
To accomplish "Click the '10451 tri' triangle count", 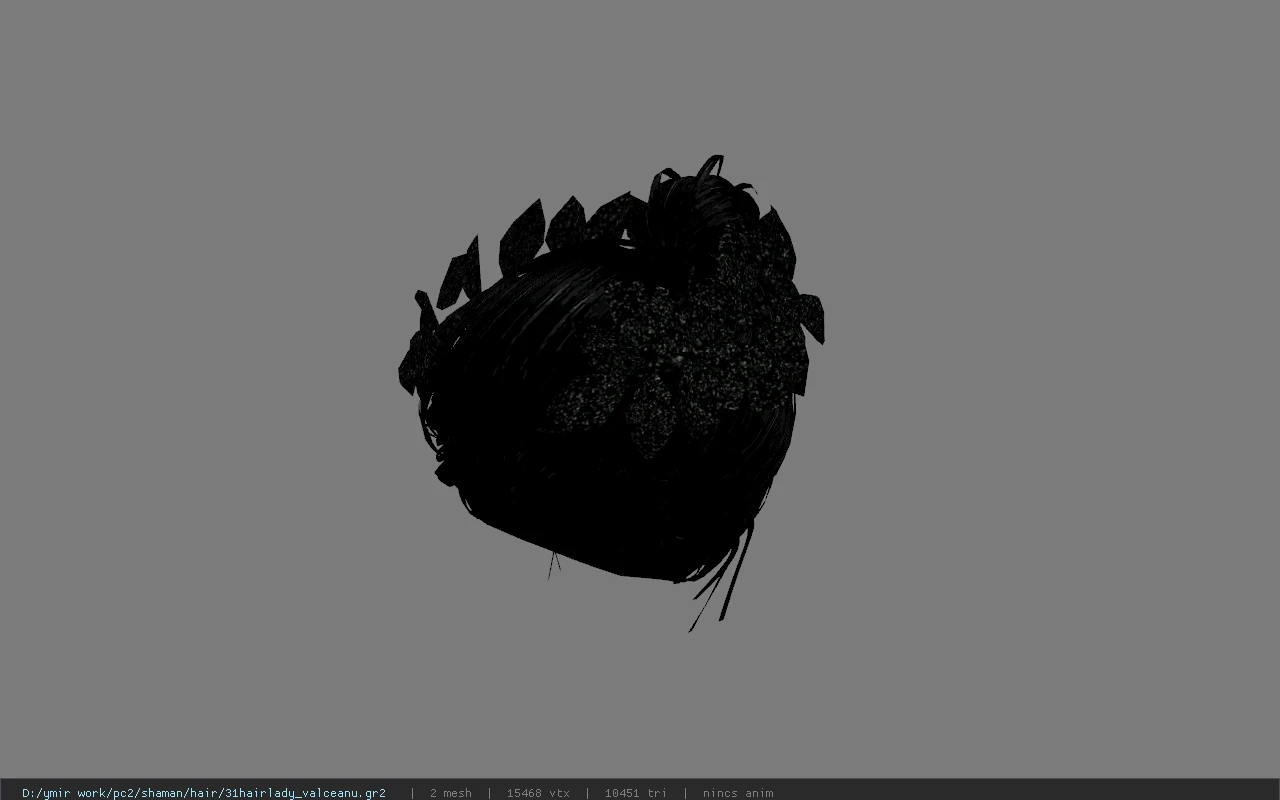I will point(635,793).
